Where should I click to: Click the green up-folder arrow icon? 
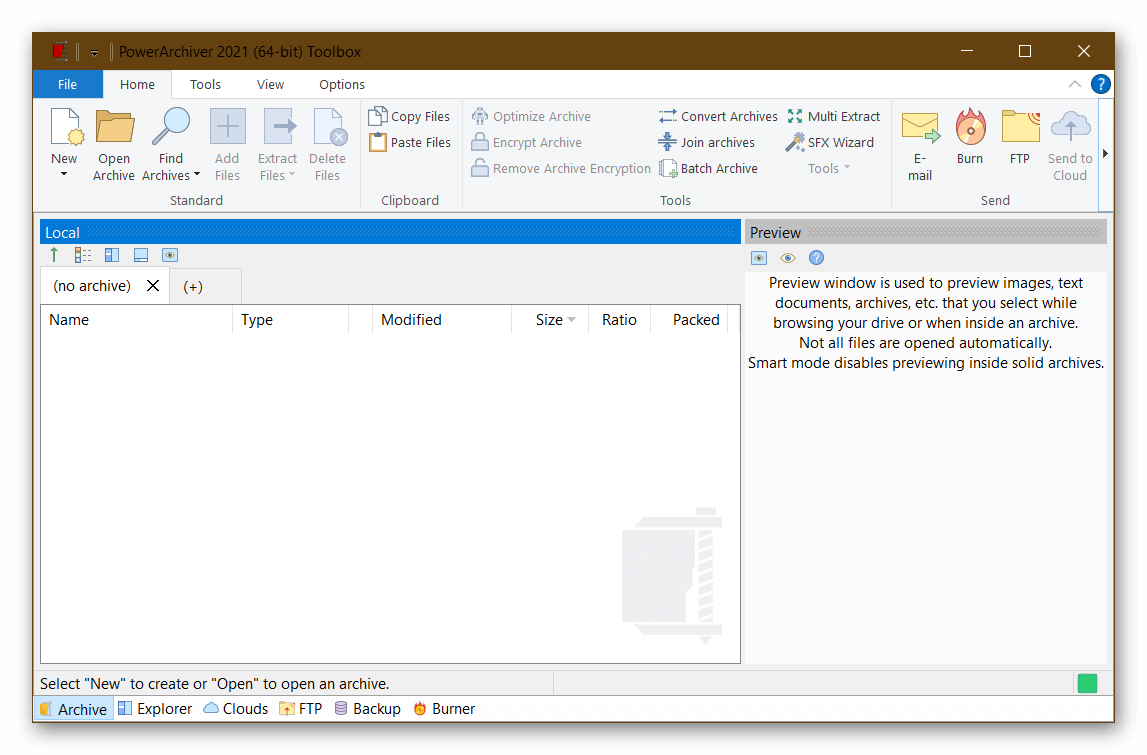[x=54, y=255]
